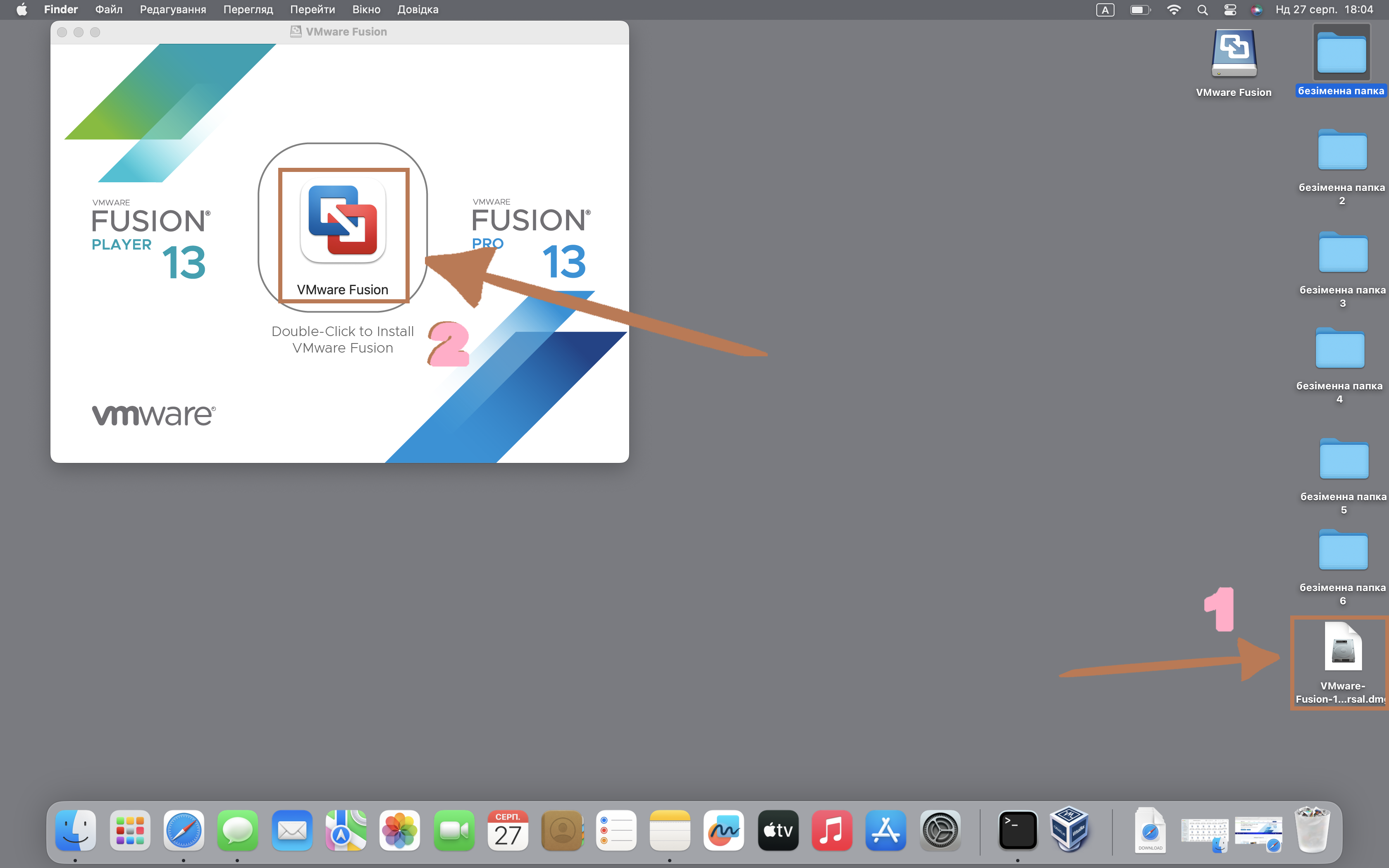1389x868 pixels.
Task: Click the keyboard input source indicator
Action: pos(1105,10)
